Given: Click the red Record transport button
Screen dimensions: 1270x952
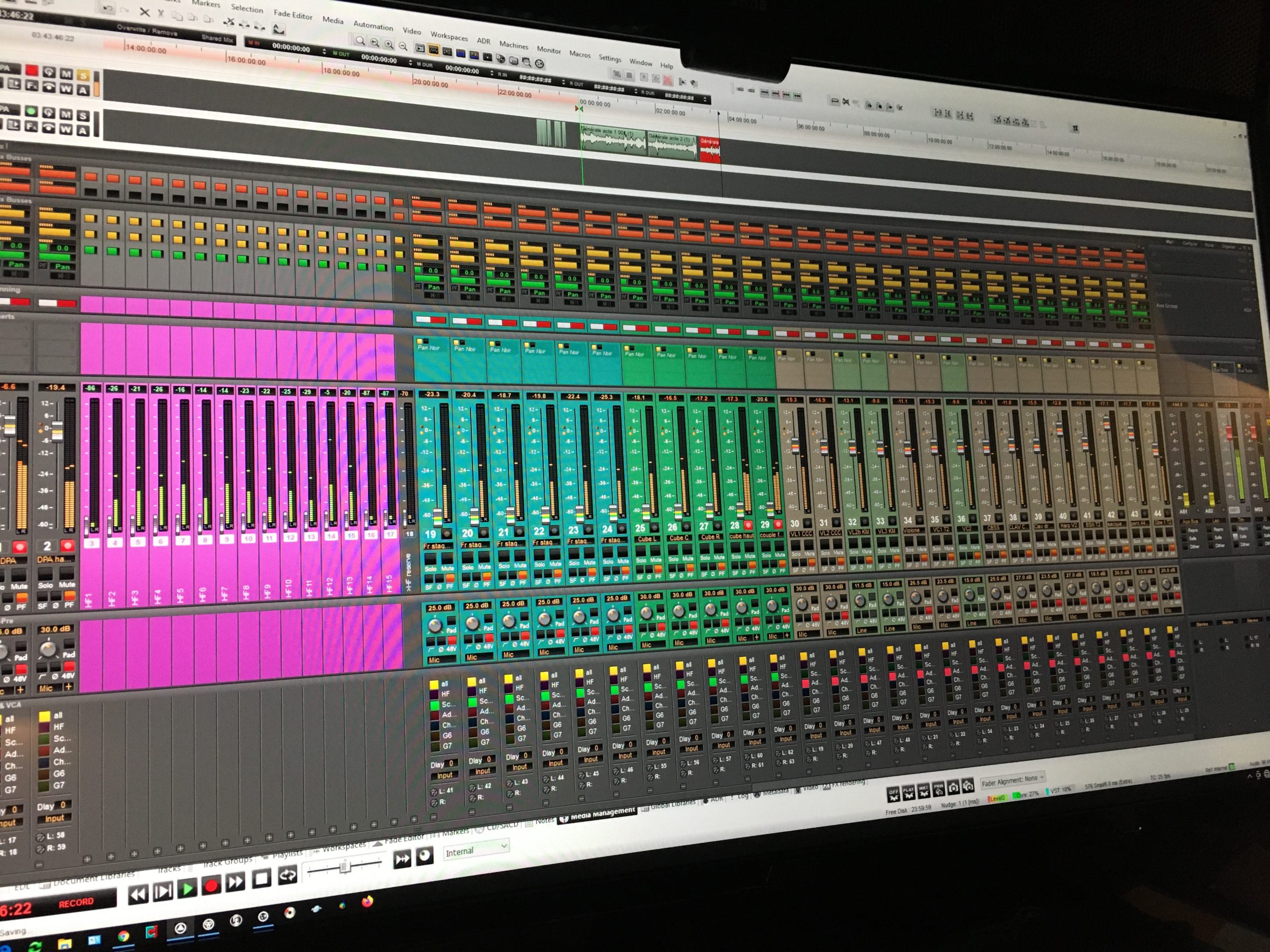Looking at the screenshot, I should pyautogui.click(x=211, y=886).
